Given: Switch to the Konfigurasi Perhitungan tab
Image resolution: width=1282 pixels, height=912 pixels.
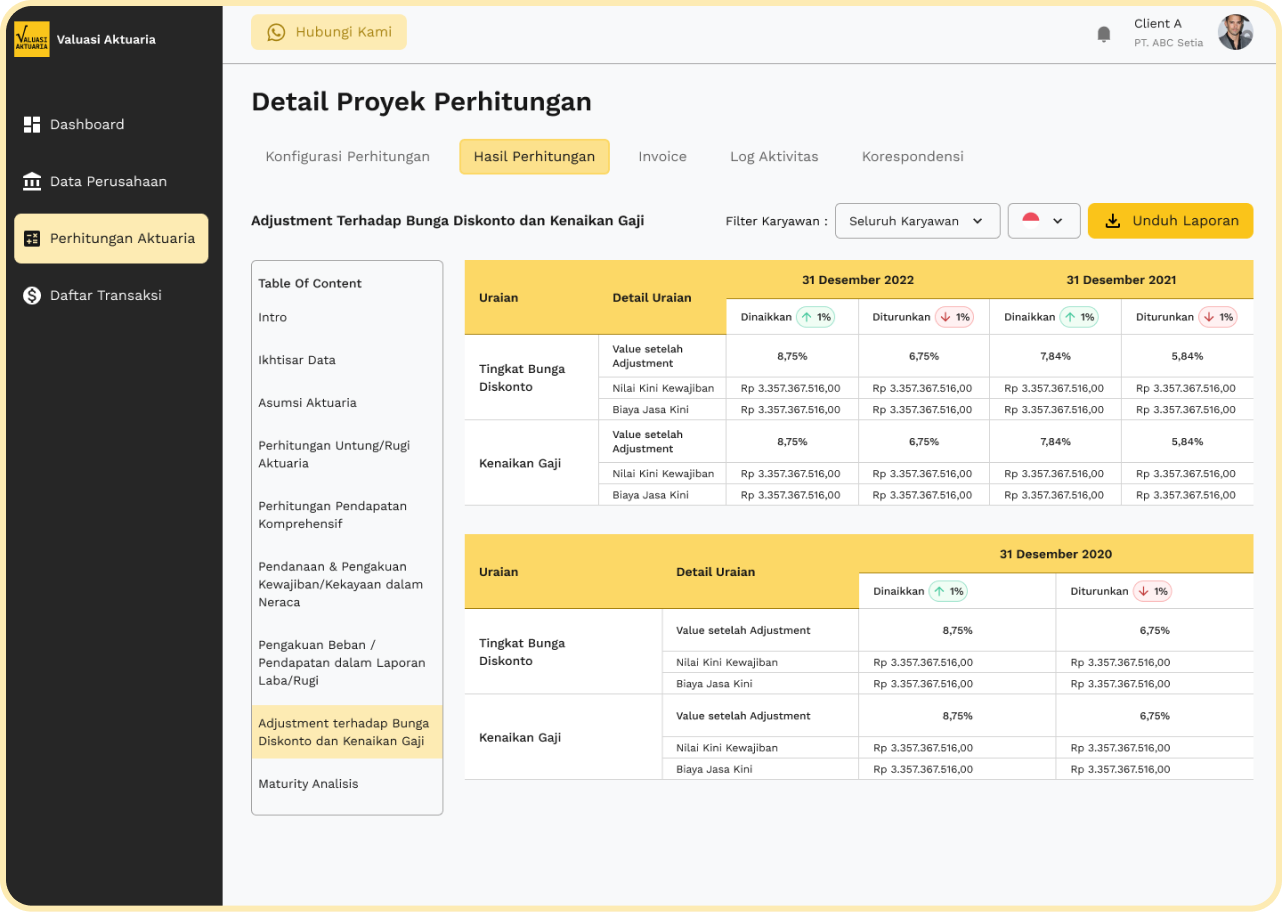Looking at the screenshot, I should [347, 157].
